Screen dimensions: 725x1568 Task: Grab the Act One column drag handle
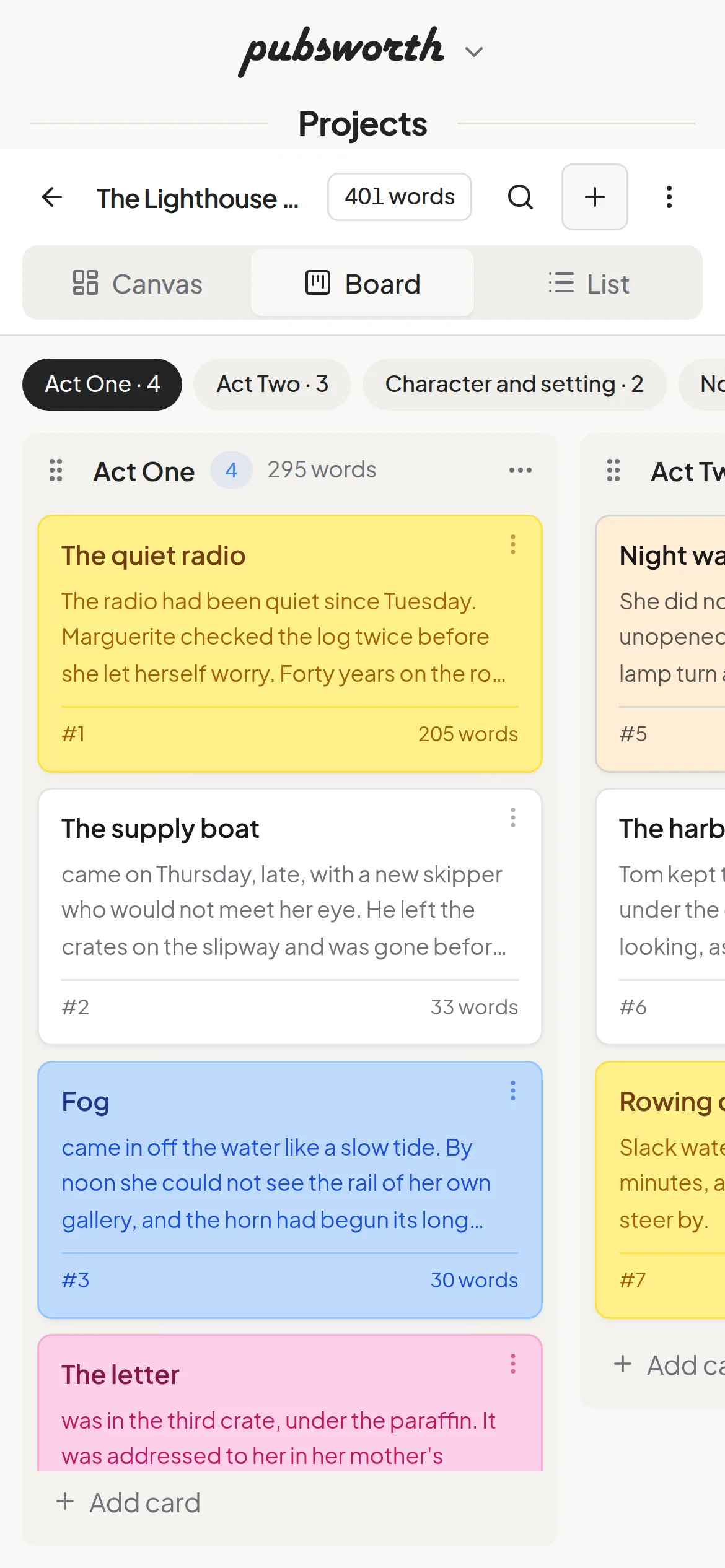[x=56, y=471]
